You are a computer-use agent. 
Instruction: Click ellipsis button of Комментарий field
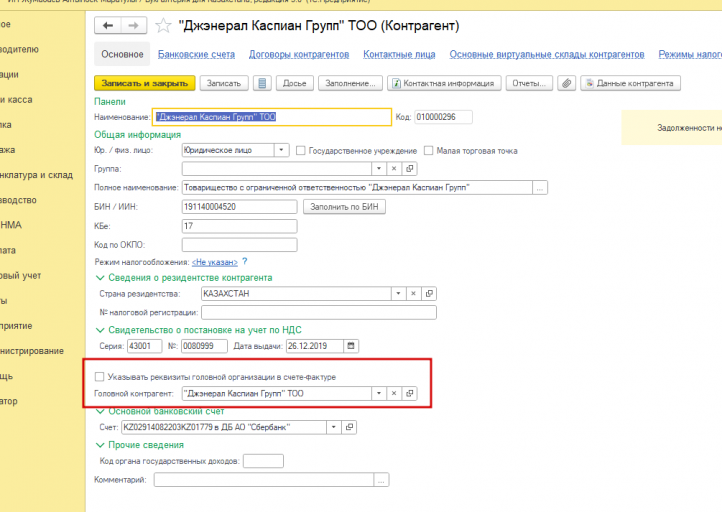pos(381,480)
